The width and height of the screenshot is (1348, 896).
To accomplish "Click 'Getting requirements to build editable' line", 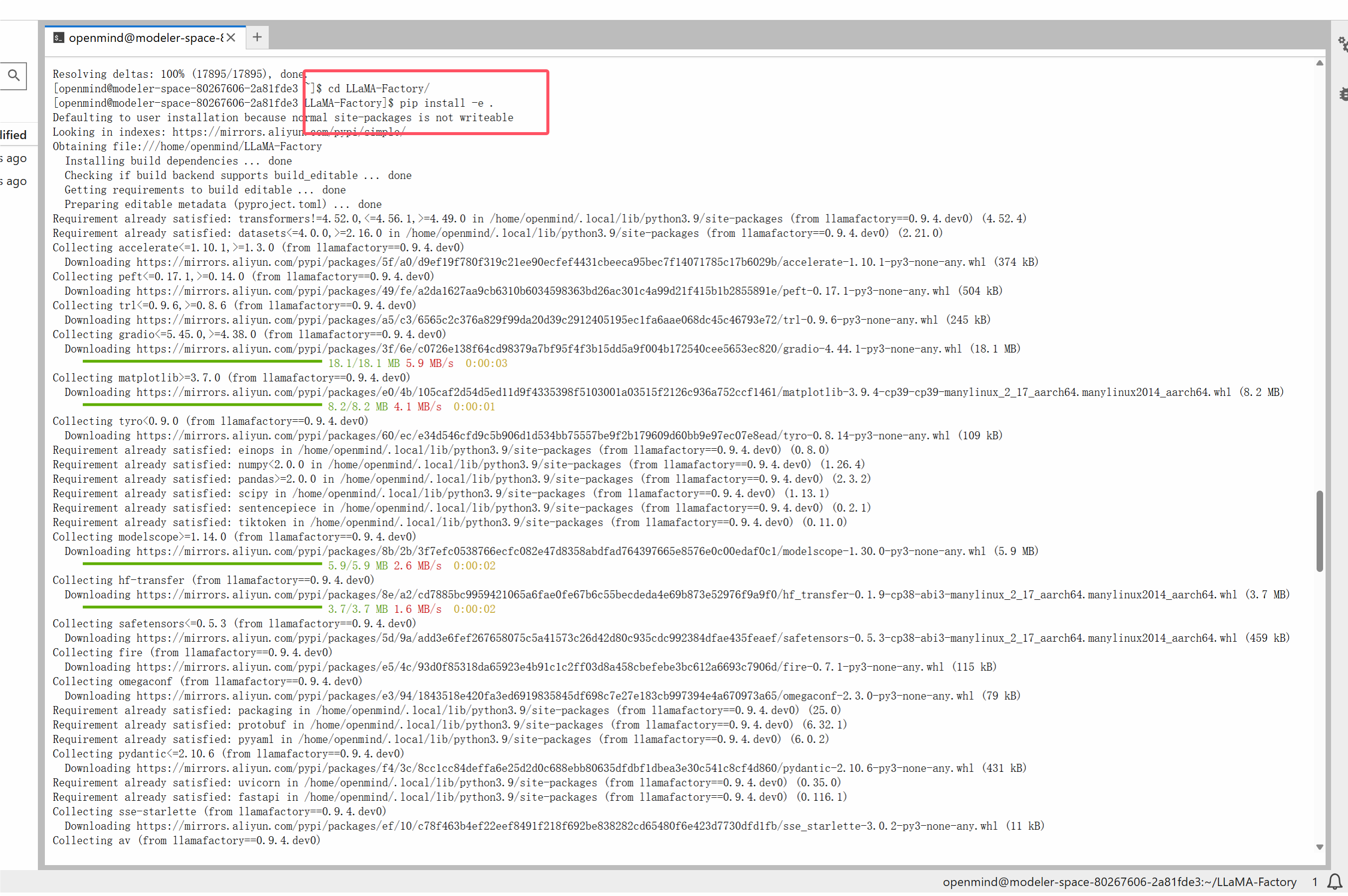I will point(205,189).
